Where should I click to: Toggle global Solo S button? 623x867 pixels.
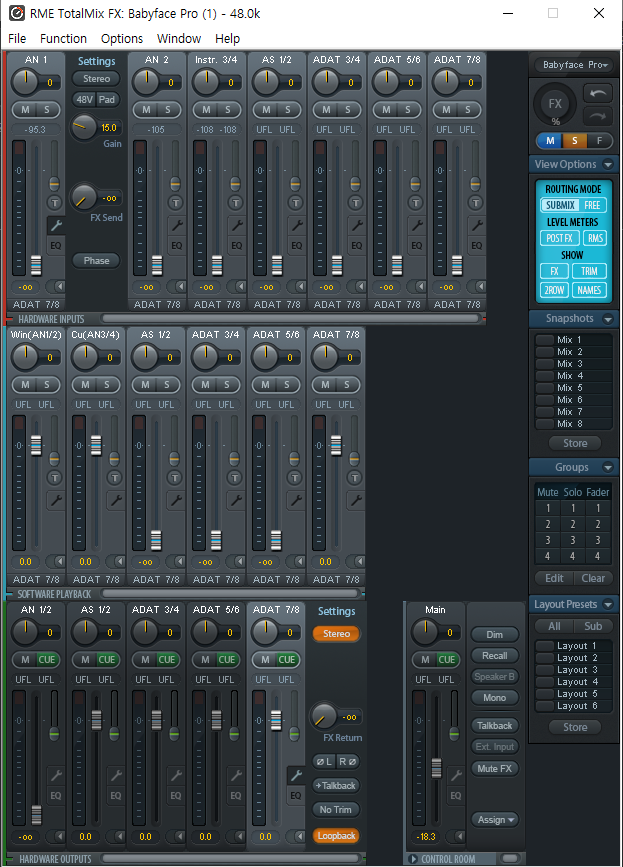point(575,140)
